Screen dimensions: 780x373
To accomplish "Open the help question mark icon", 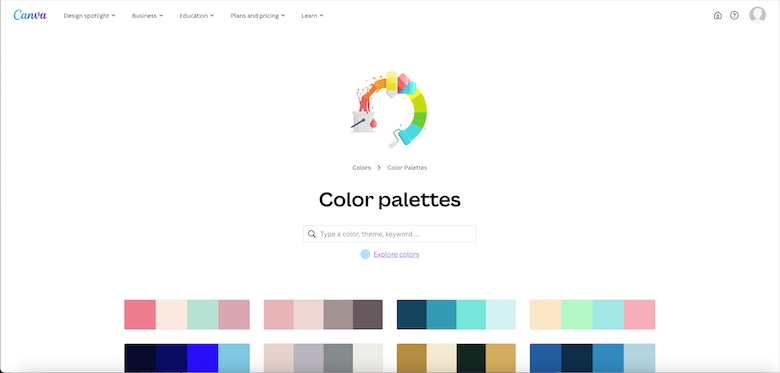I will tap(734, 15).
